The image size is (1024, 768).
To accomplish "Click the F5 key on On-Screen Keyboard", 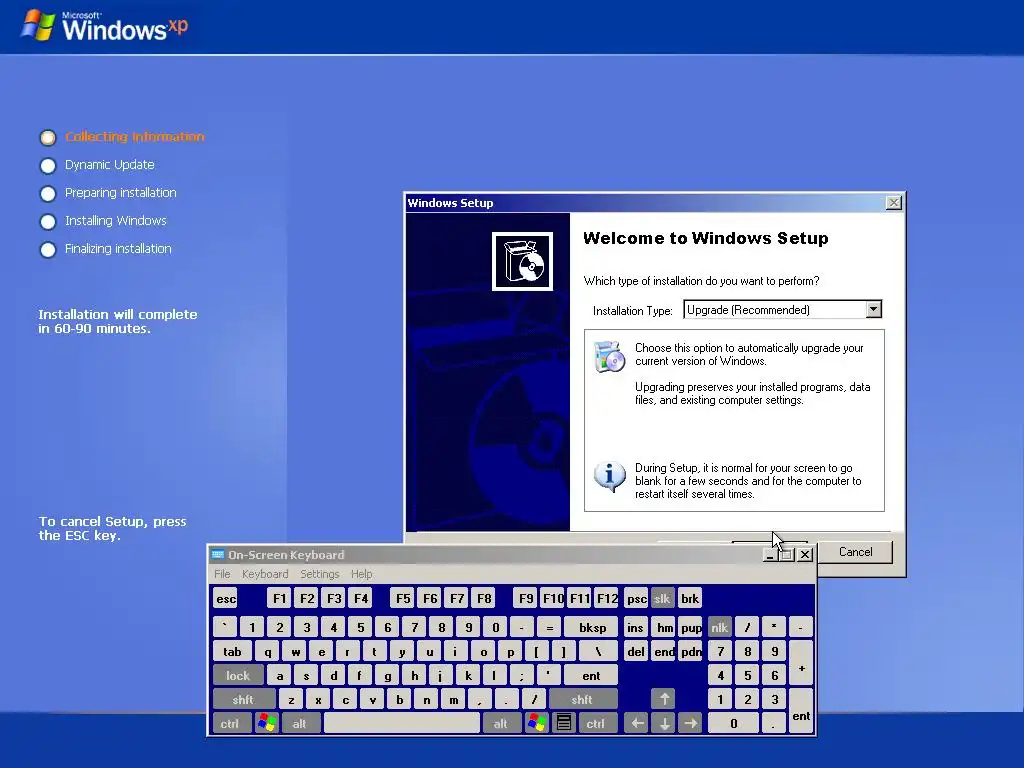I will point(403,599).
